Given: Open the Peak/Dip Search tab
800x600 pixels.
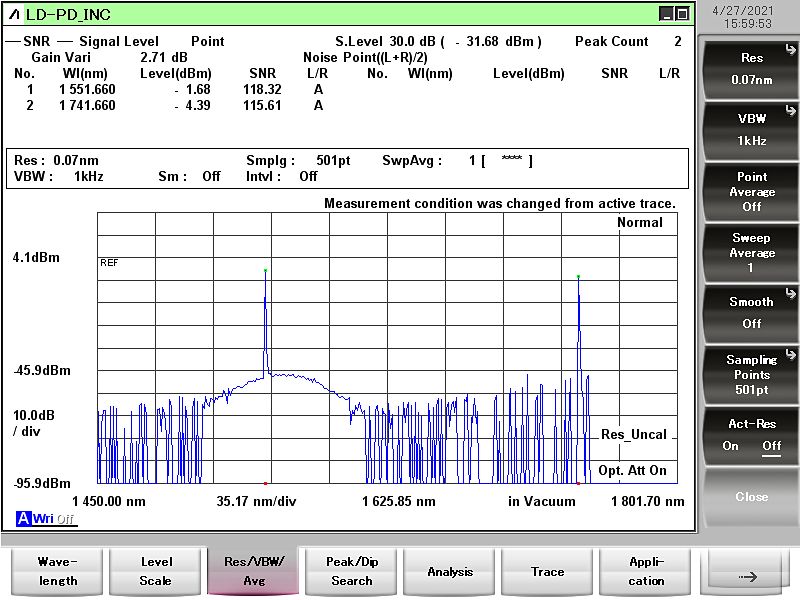Looking at the screenshot, I should [x=351, y=571].
